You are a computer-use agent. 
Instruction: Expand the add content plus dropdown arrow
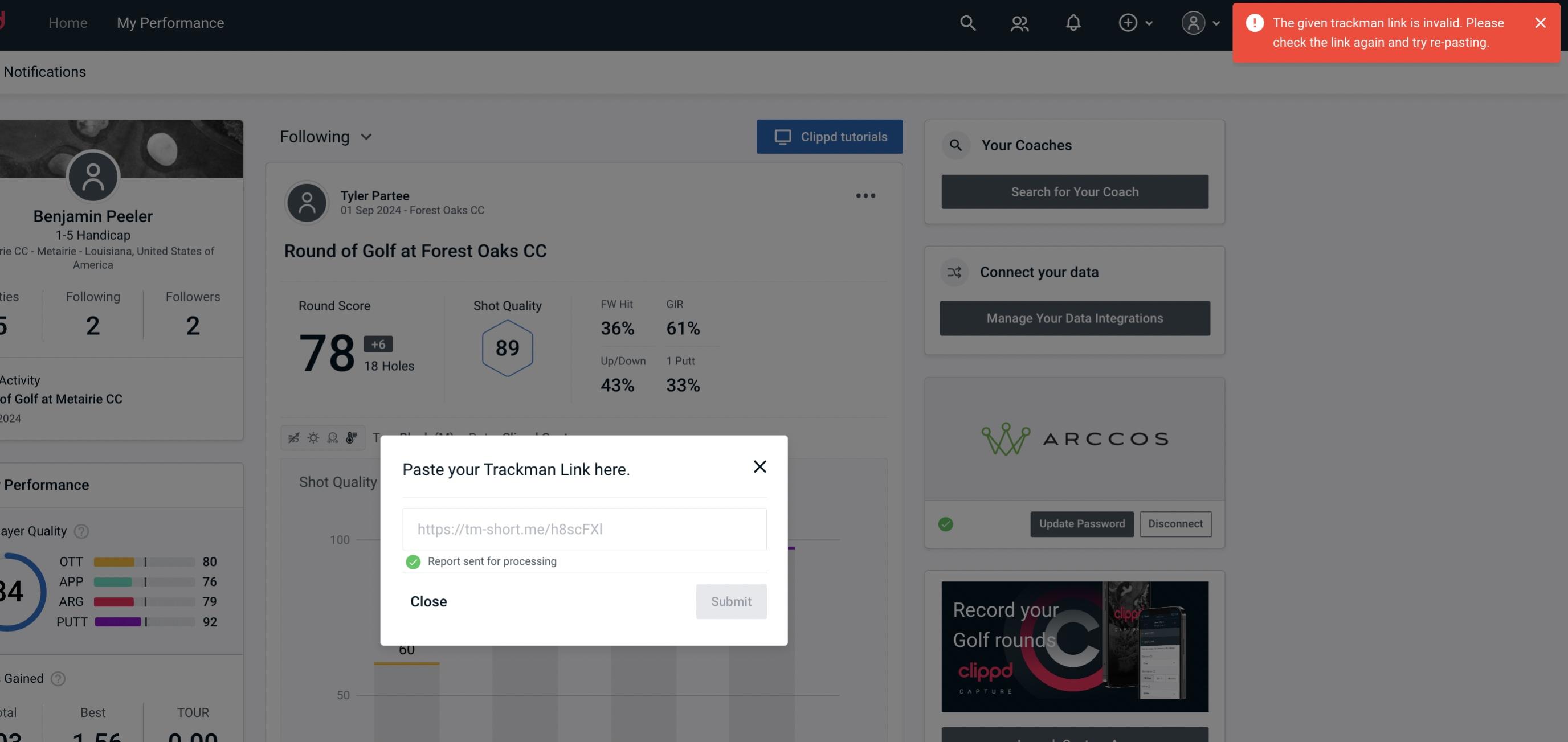tap(1148, 22)
